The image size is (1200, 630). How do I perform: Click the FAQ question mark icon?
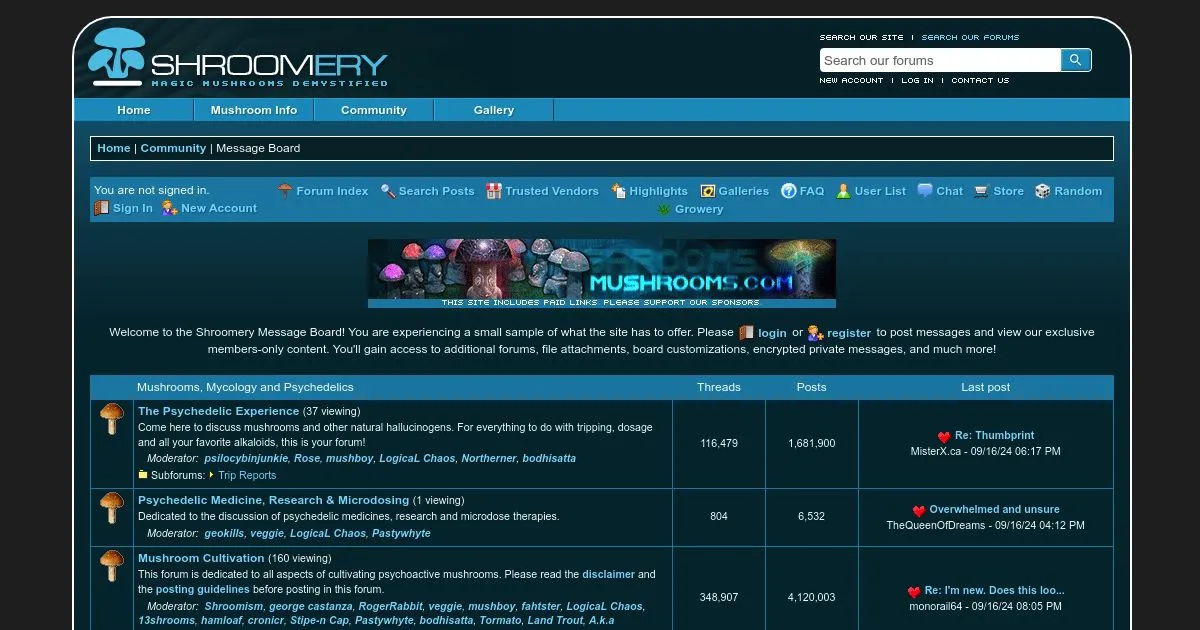click(789, 191)
